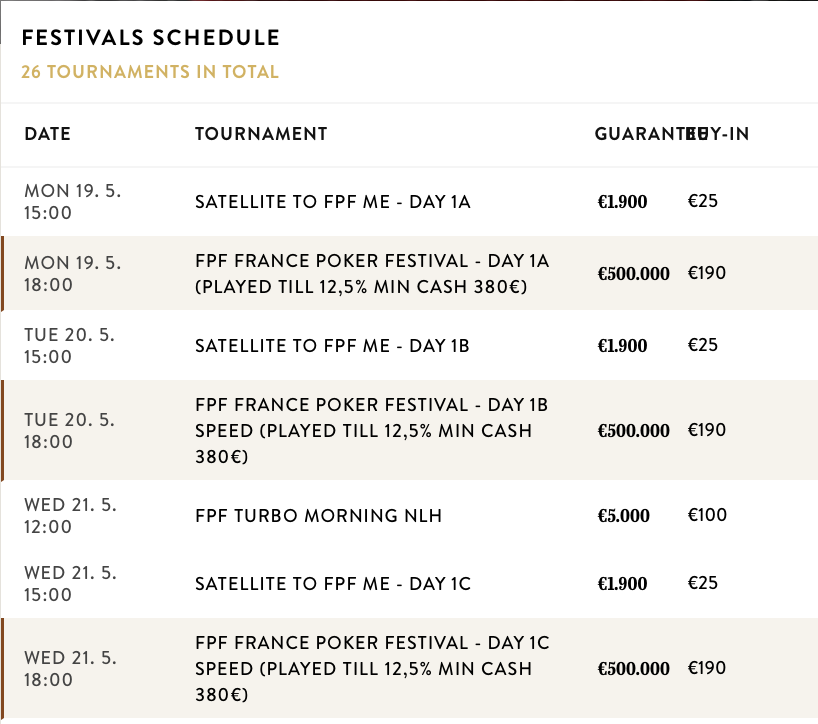The width and height of the screenshot is (818, 724).
Task: Click €190 buy-in of Day 1C Speed
Action: tap(706, 667)
